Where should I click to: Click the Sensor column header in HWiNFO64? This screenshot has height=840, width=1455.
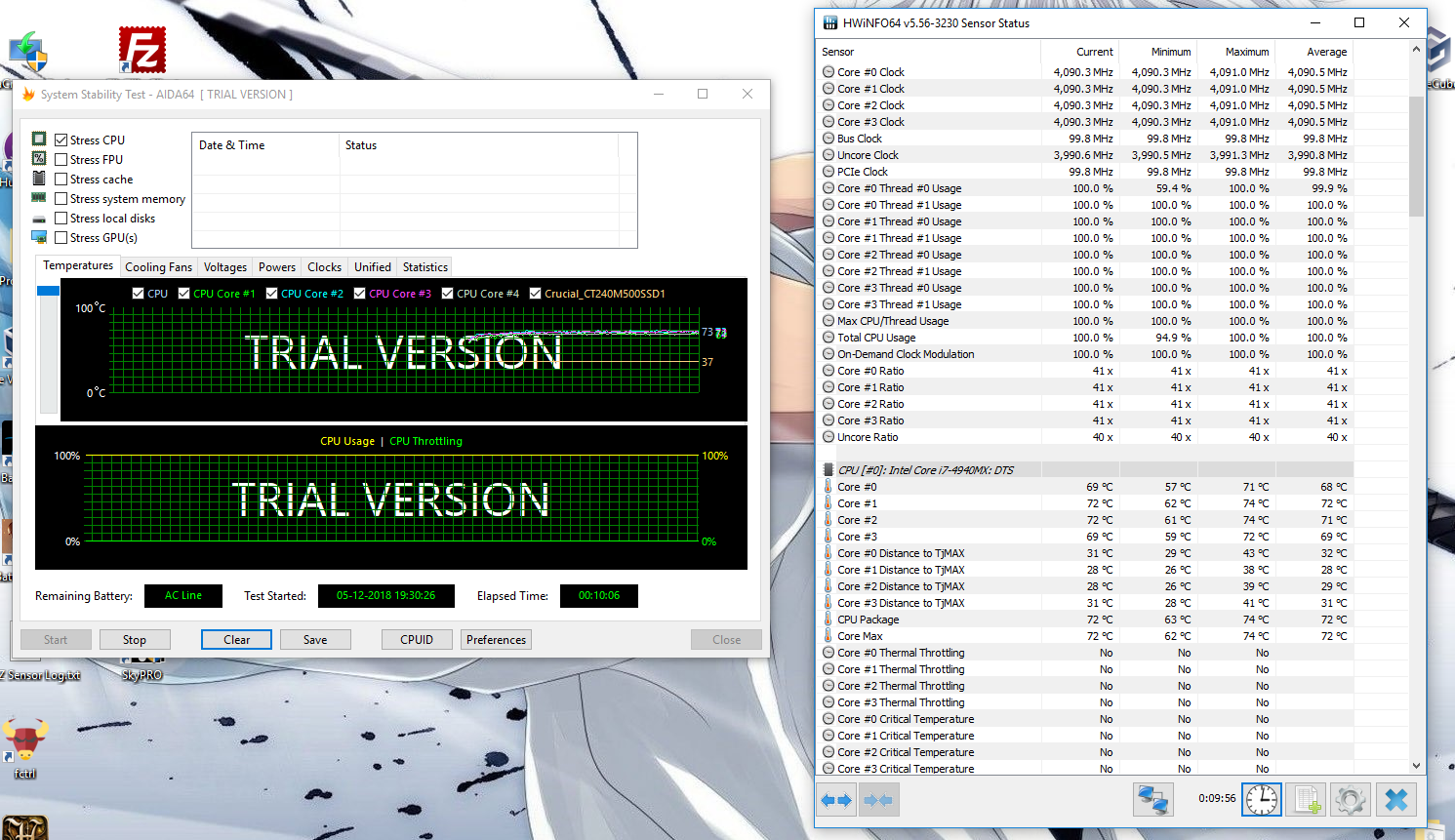point(928,52)
